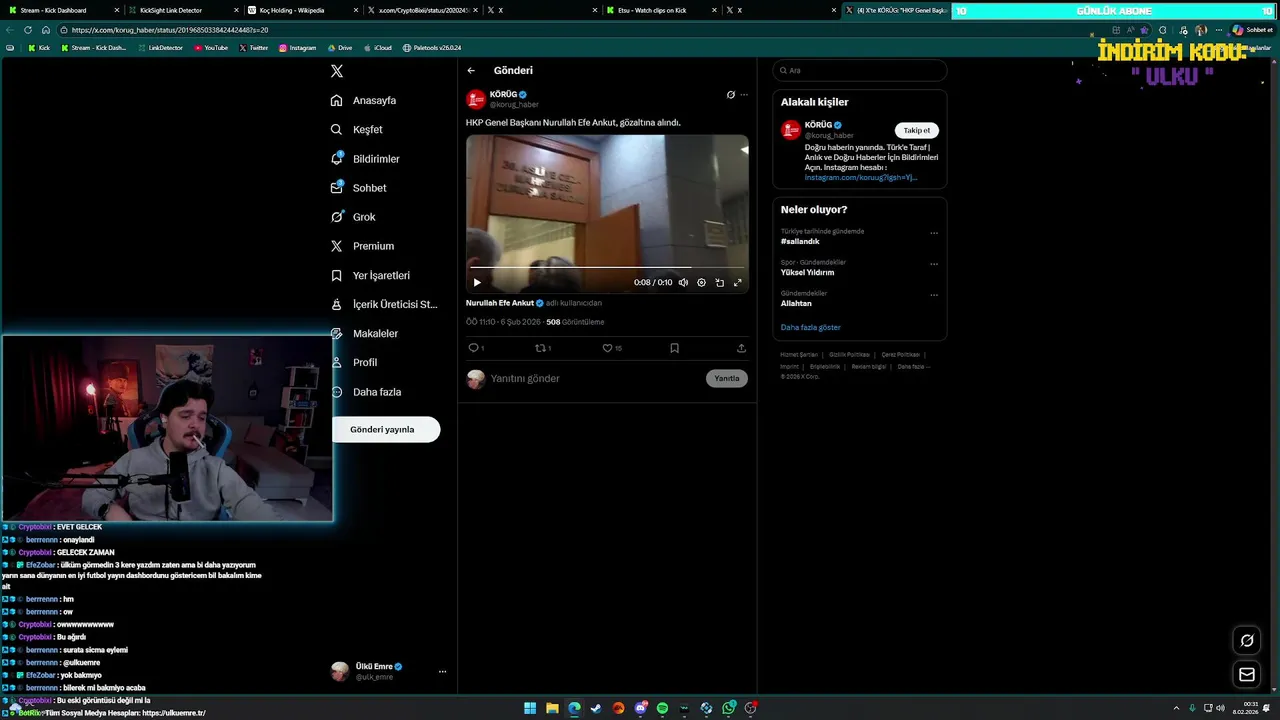Click Takip et for KÖRÜG
The height and width of the screenshot is (720, 1280).
917,130
